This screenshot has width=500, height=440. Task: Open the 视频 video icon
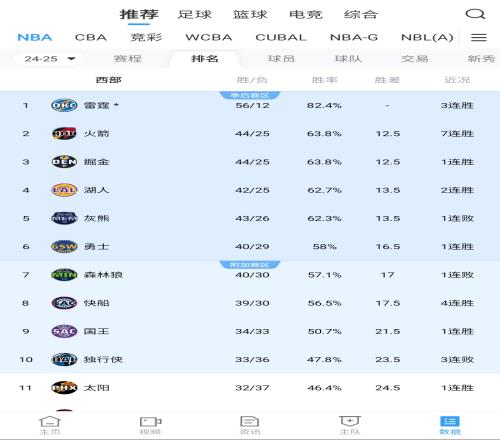coord(150,425)
